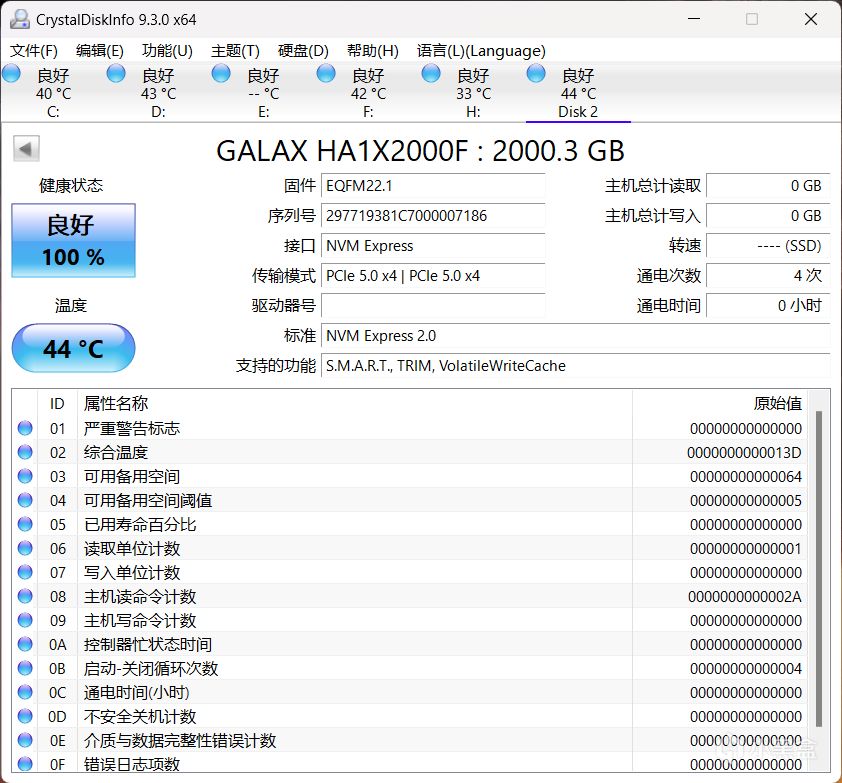Switch to the C: drive tab at 40 °C

point(53,93)
